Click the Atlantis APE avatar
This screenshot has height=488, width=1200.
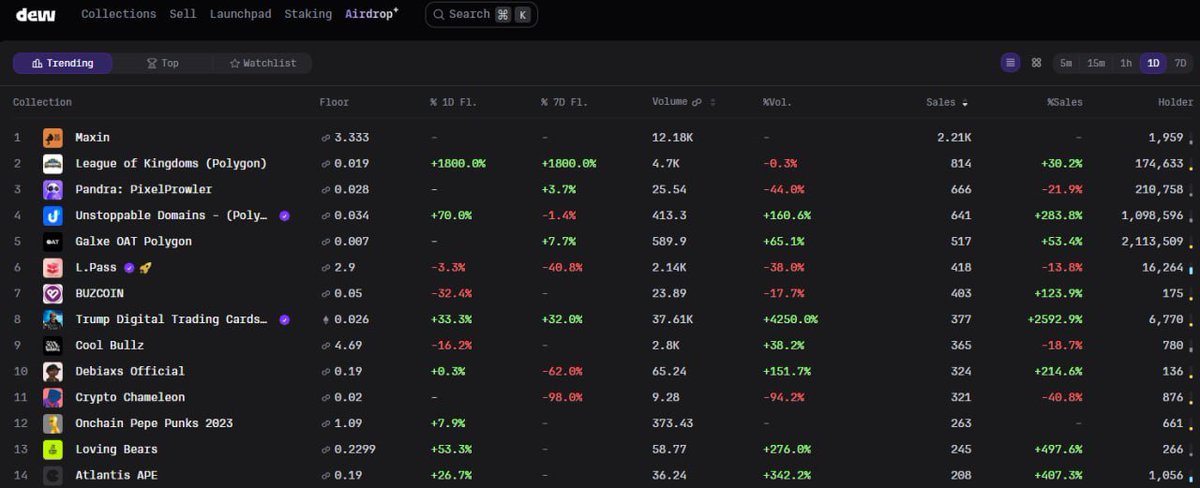[x=53, y=475]
